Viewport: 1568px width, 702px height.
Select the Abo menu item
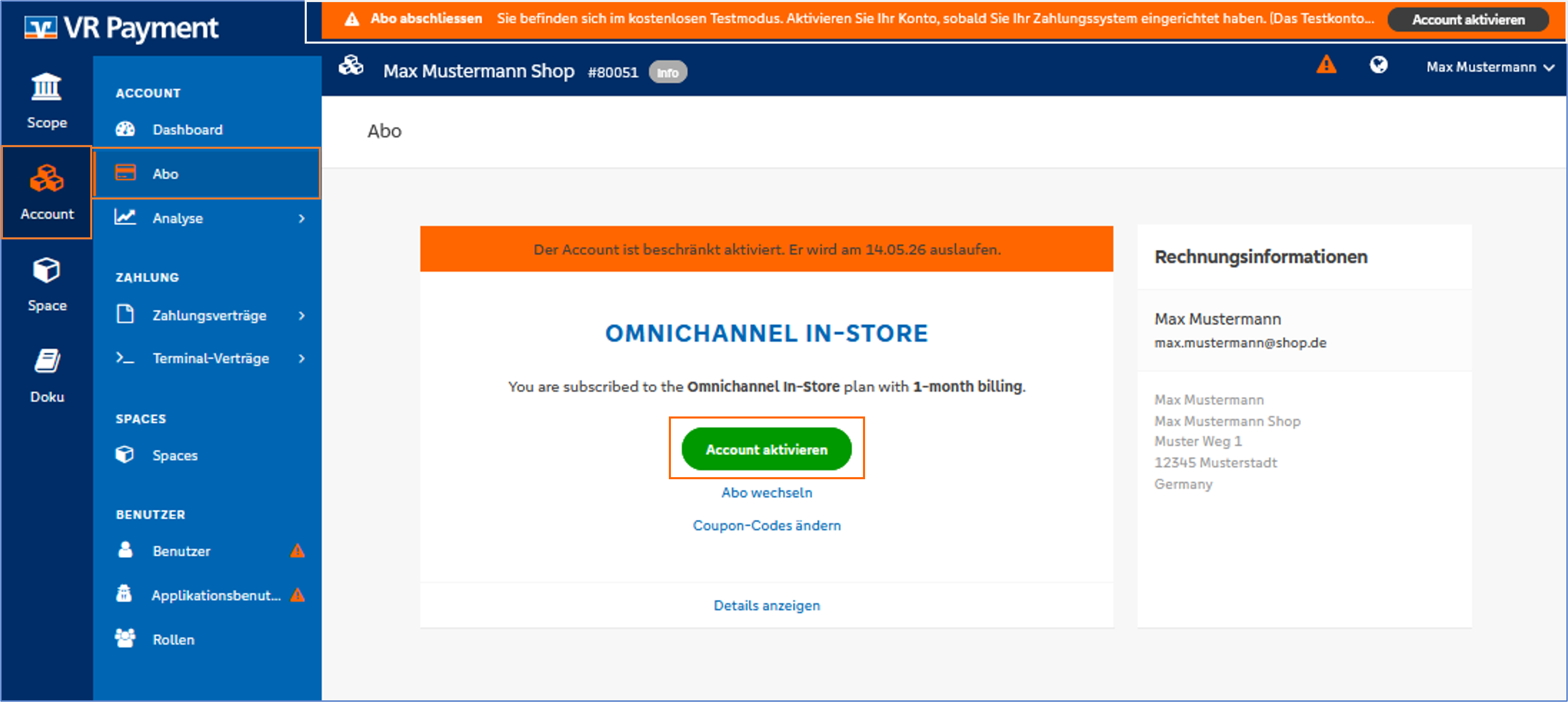[x=207, y=173]
